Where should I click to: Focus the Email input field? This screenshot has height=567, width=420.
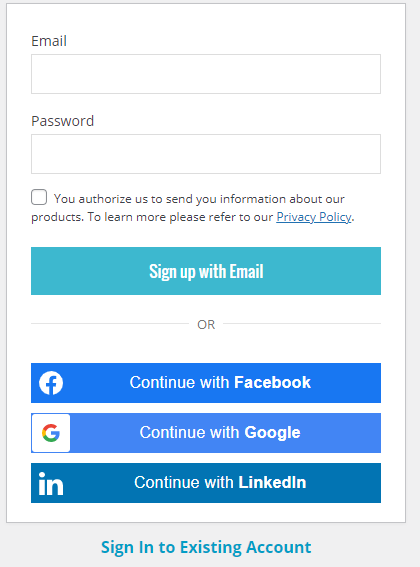coord(206,74)
